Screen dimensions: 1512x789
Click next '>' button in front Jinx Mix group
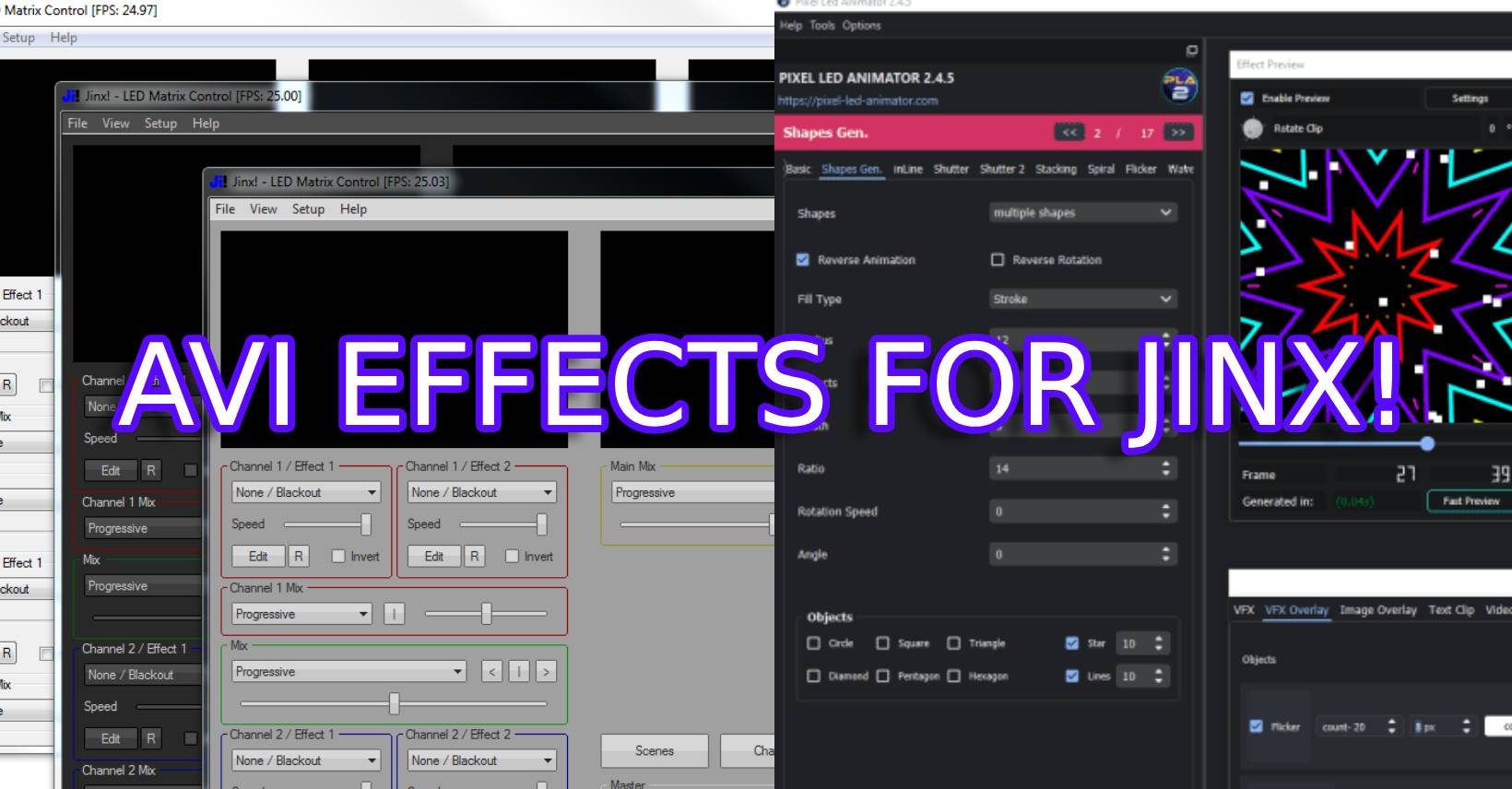[546, 672]
